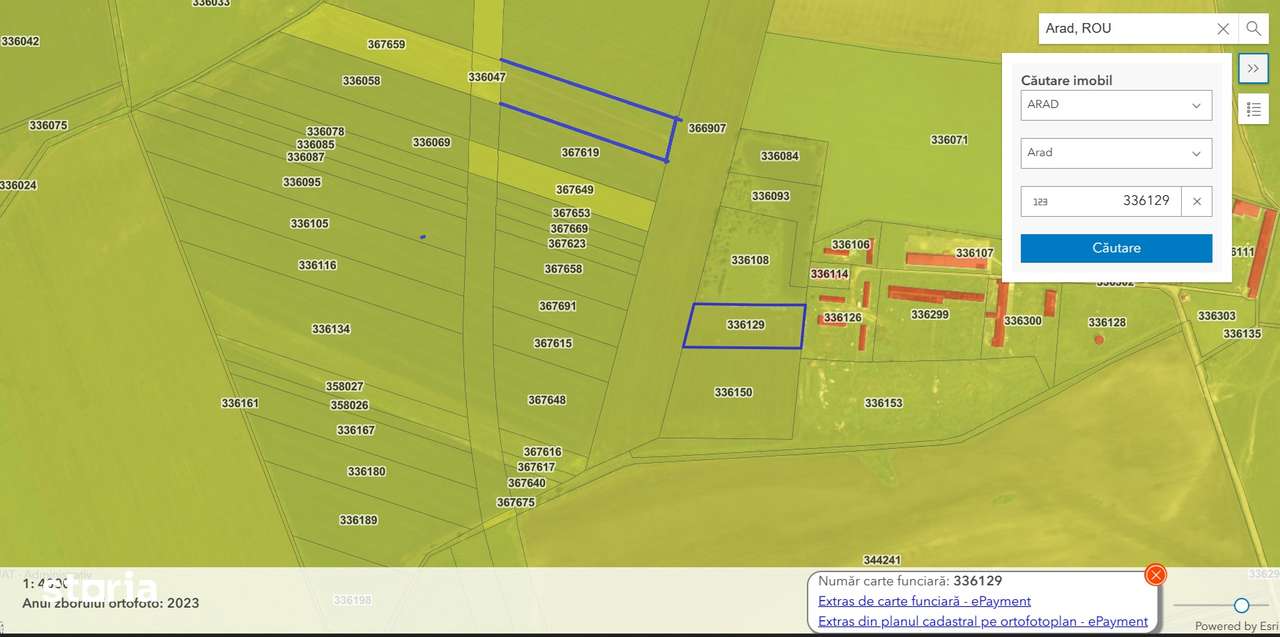Select parcel 336300 label
1280x637 pixels.
pyautogui.click(x=1023, y=321)
